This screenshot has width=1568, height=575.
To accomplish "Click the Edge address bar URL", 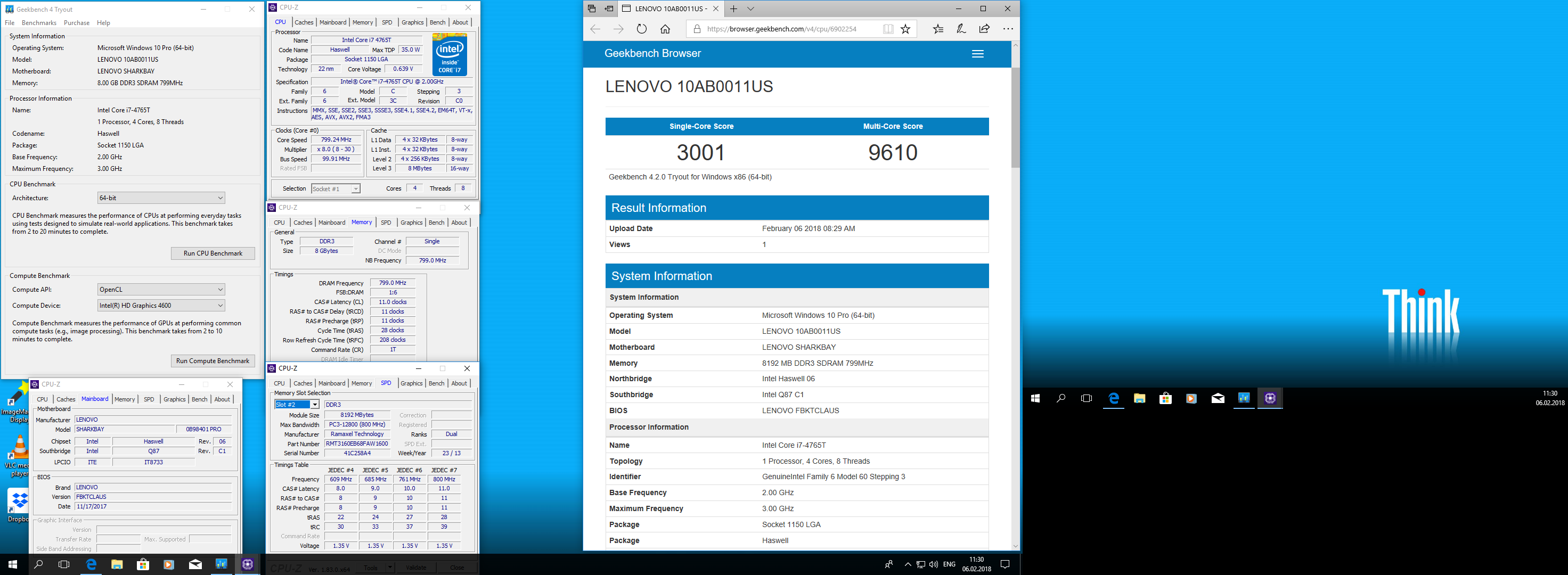I will tap(781, 29).
